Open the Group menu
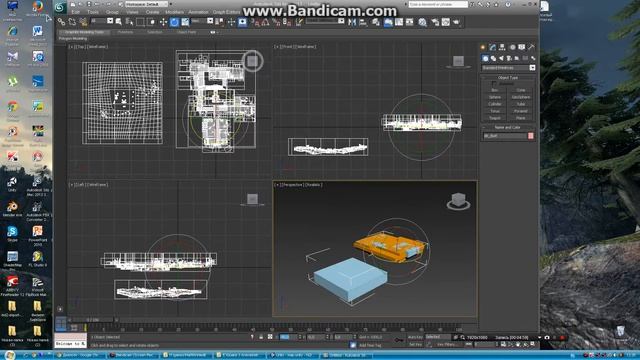 pos(112,12)
